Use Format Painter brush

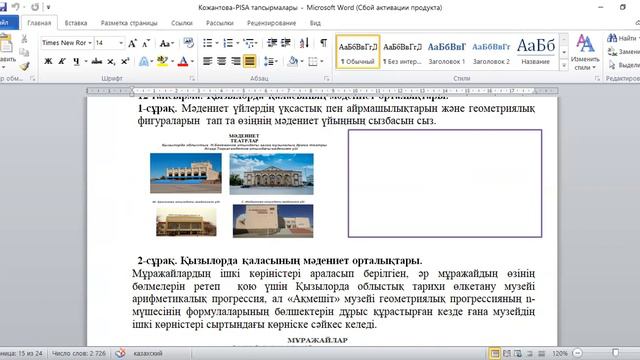click(24, 66)
